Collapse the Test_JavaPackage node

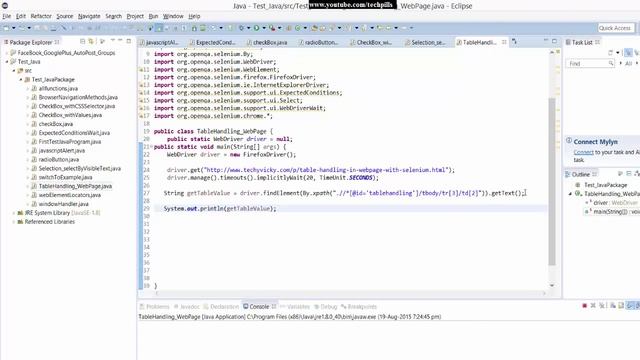(21, 80)
